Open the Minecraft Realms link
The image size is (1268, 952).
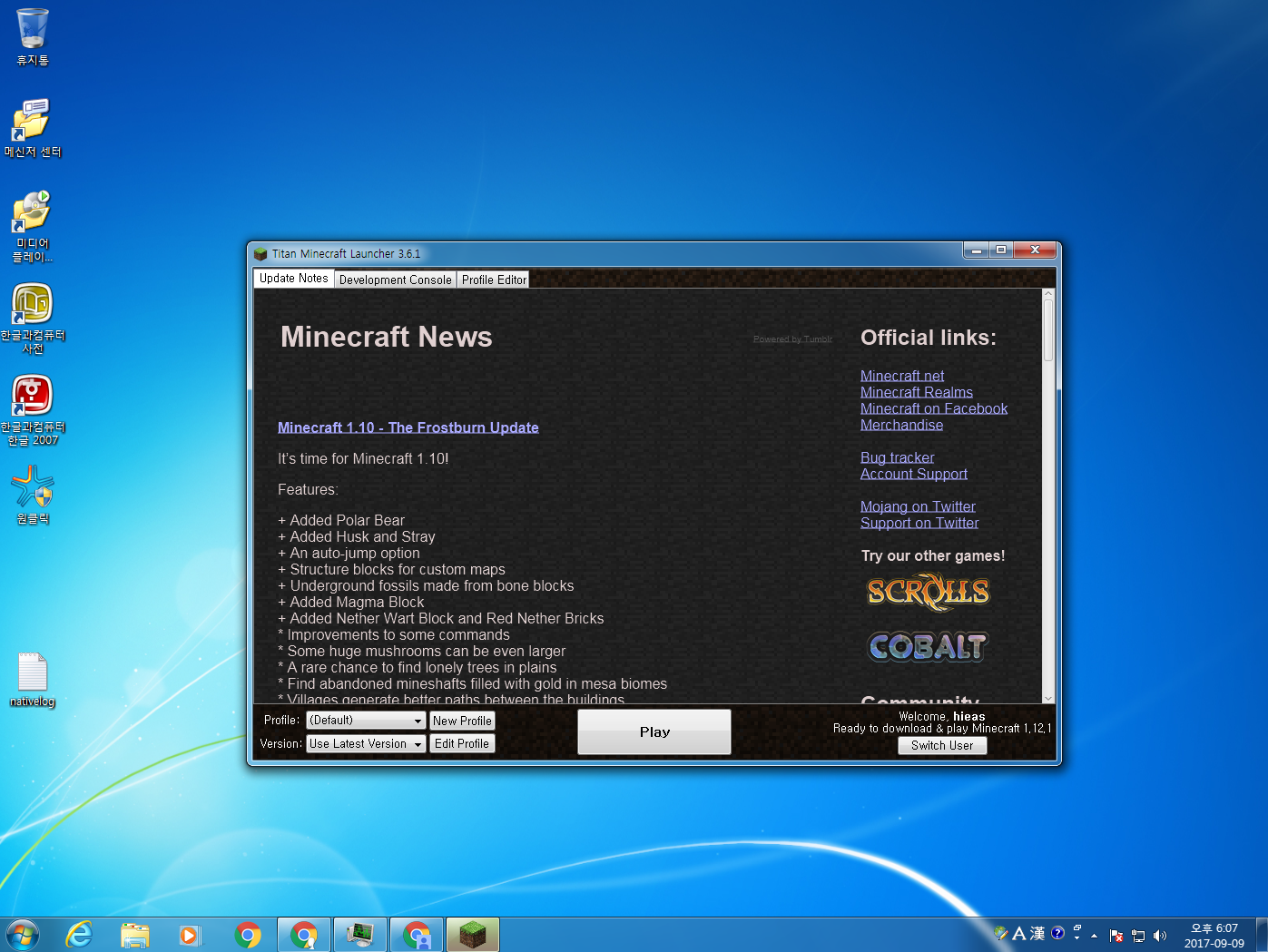pos(917,392)
